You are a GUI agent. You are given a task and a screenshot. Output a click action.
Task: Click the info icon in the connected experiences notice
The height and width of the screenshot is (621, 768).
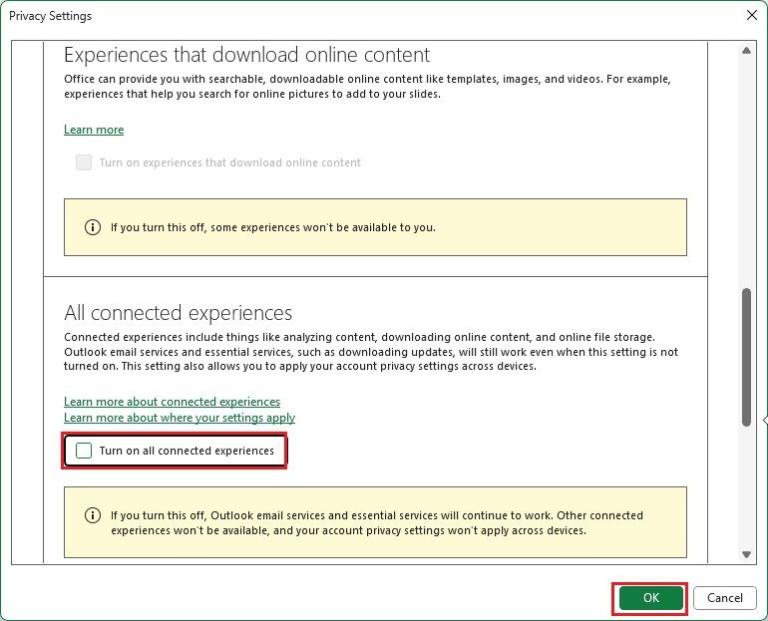pos(93,516)
